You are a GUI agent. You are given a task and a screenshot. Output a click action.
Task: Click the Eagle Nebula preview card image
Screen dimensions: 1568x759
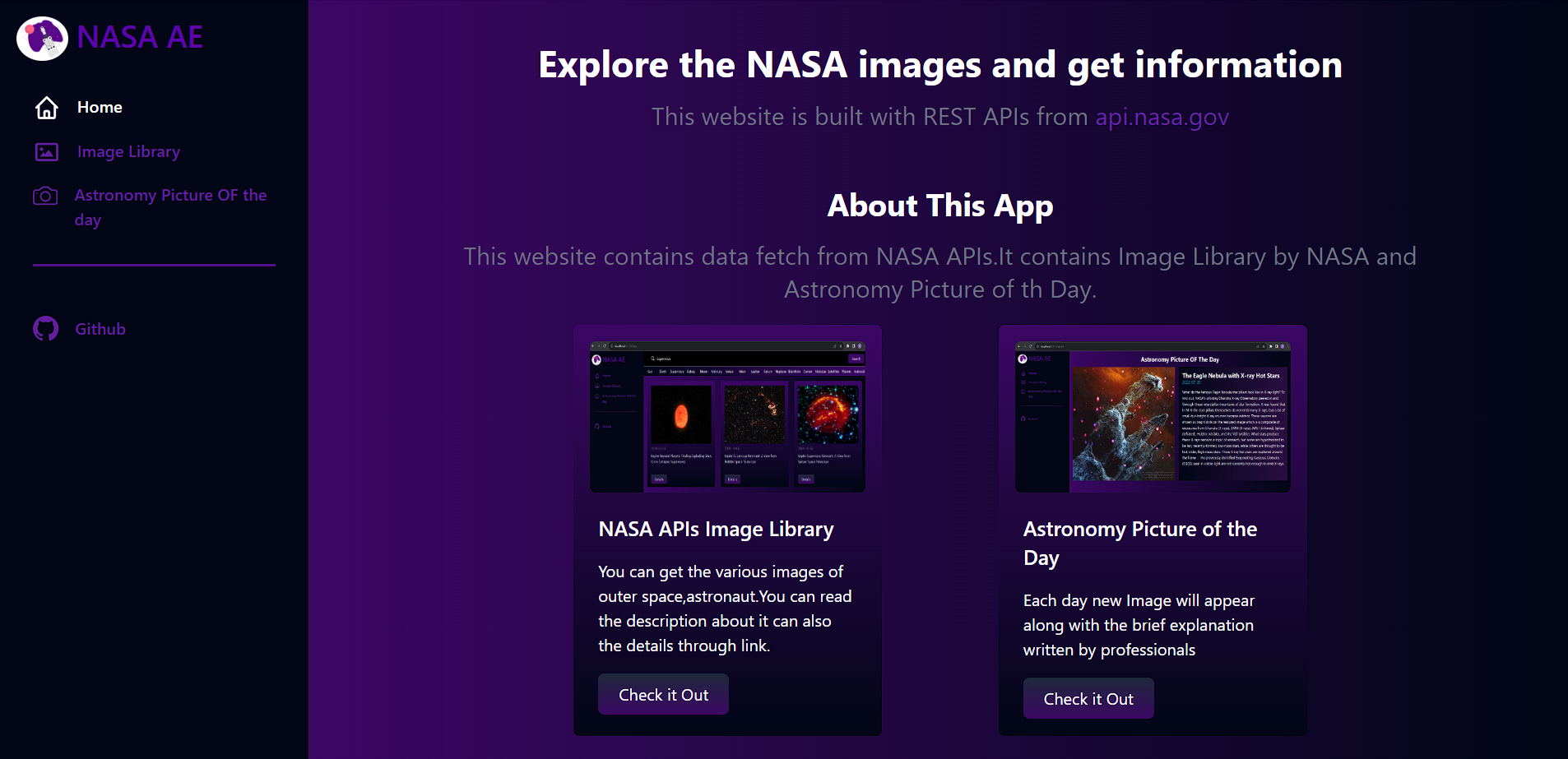[1153, 417]
